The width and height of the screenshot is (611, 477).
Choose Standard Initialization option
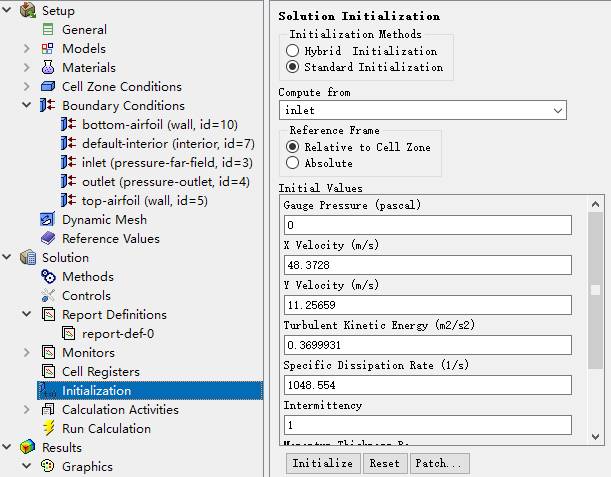(x=292, y=67)
